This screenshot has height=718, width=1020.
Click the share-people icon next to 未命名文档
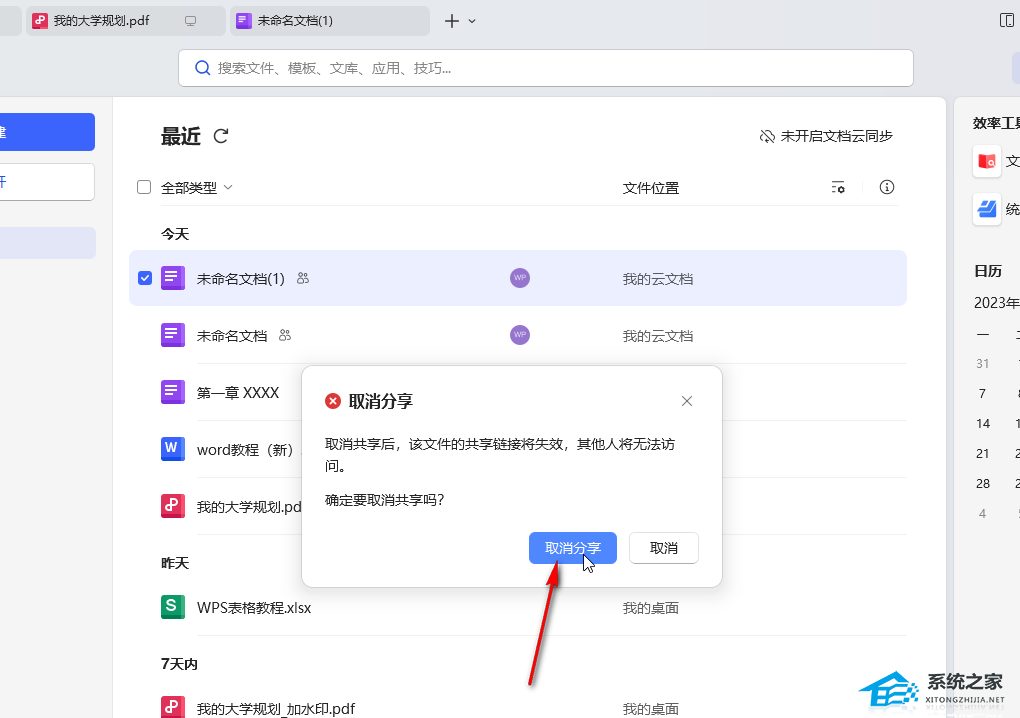(x=285, y=336)
